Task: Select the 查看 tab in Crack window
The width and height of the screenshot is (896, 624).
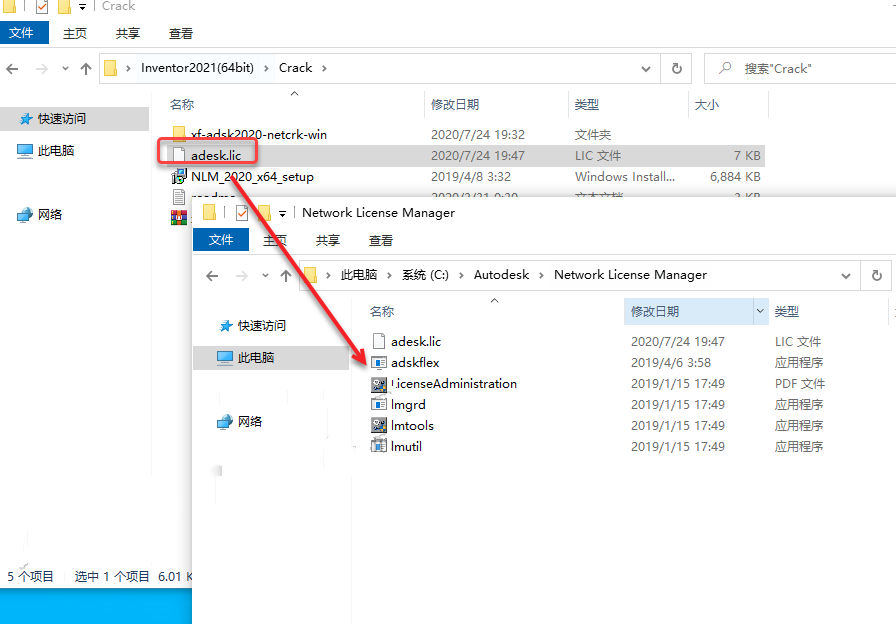Action: pos(181,34)
